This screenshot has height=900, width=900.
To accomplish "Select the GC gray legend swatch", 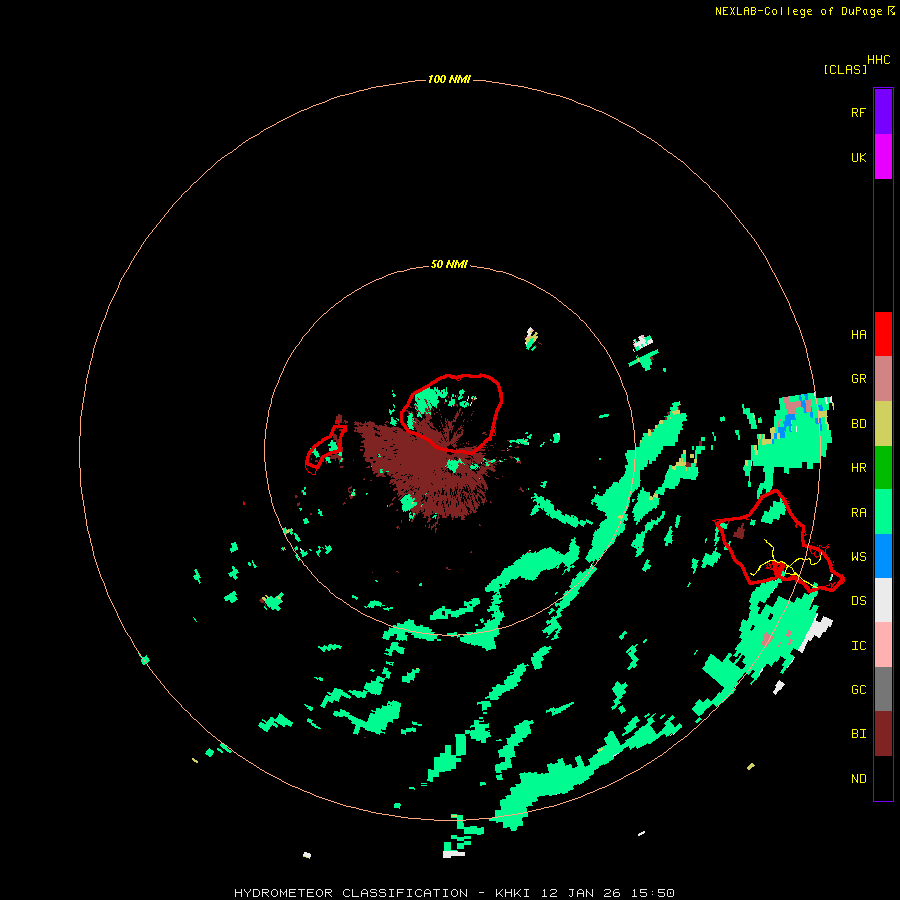I will (x=883, y=689).
